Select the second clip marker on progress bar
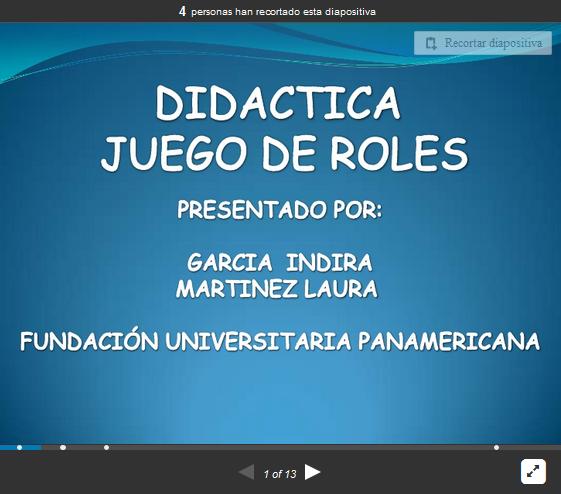Screen dimensions: 561x494 [x=63, y=447]
